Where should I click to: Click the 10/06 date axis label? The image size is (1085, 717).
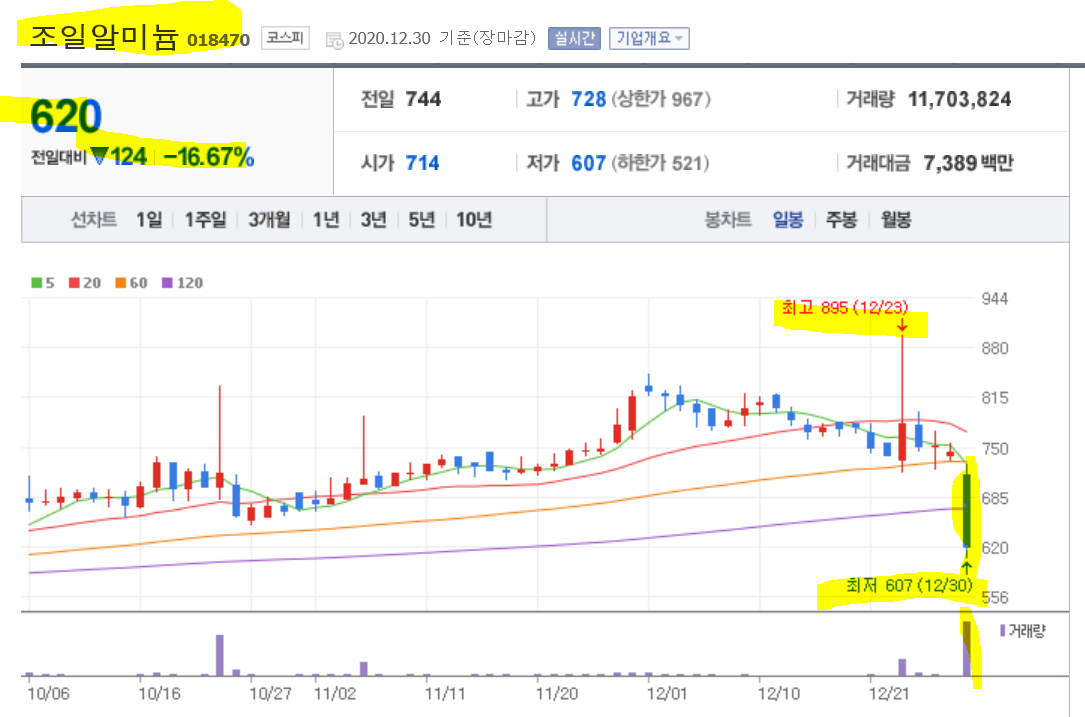click(x=48, y=693)
